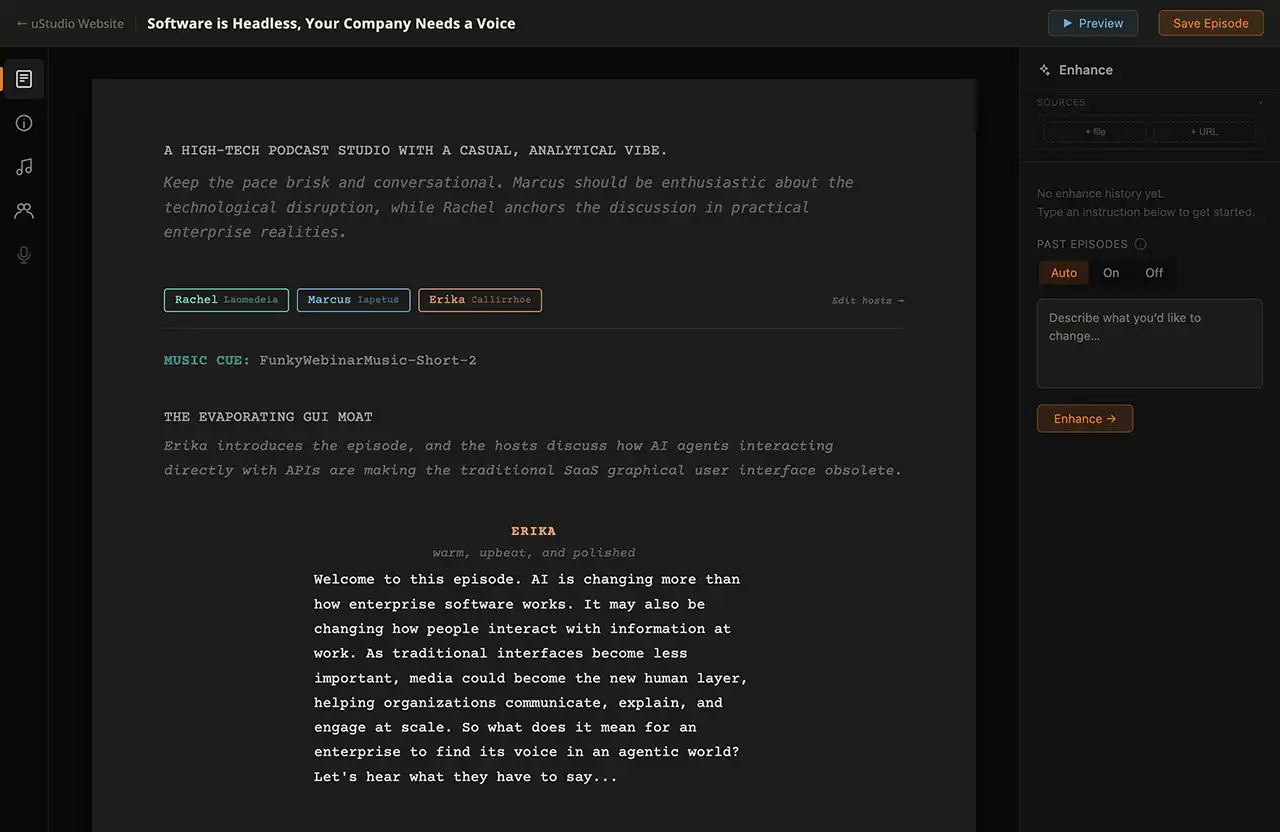Open the music note panel in sidebar
This screenshot has width=1280, height=832.
pos(24,167)
